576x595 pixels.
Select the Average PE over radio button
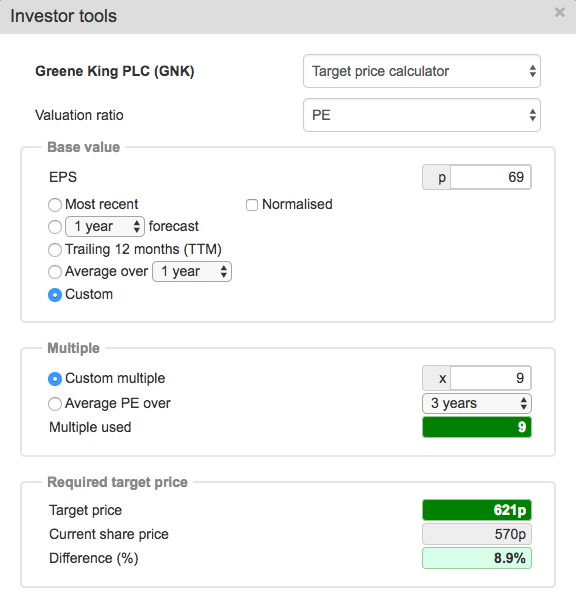click(x=55, y=404)
